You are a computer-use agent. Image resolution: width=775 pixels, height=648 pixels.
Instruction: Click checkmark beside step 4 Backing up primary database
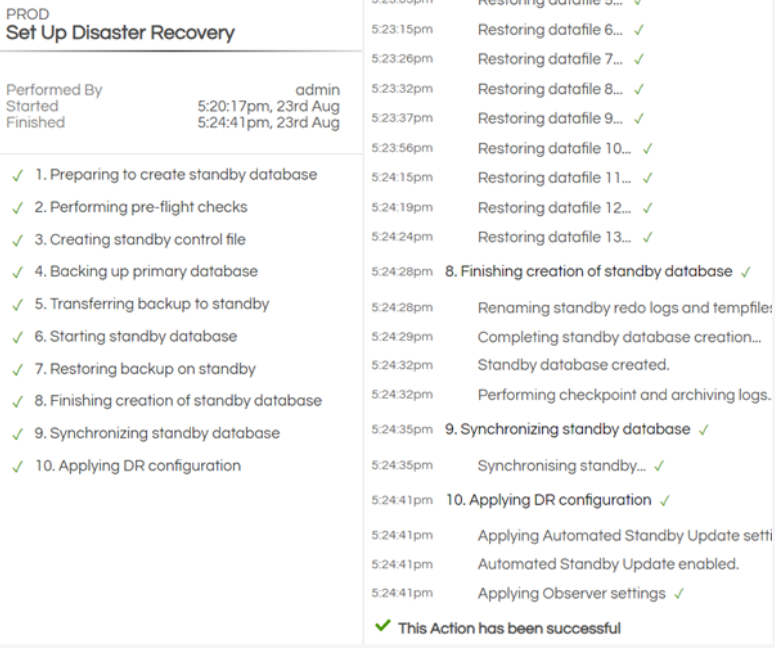tap(18, 272)
